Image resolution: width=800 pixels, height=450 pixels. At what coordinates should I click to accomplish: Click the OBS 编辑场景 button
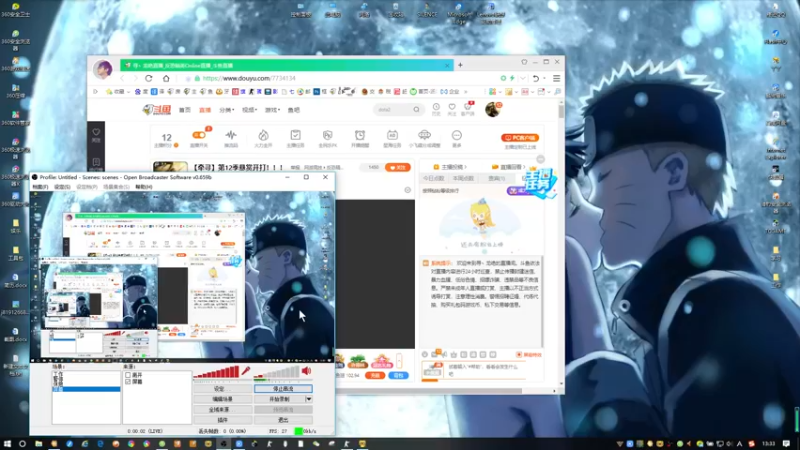click(222, 399)
